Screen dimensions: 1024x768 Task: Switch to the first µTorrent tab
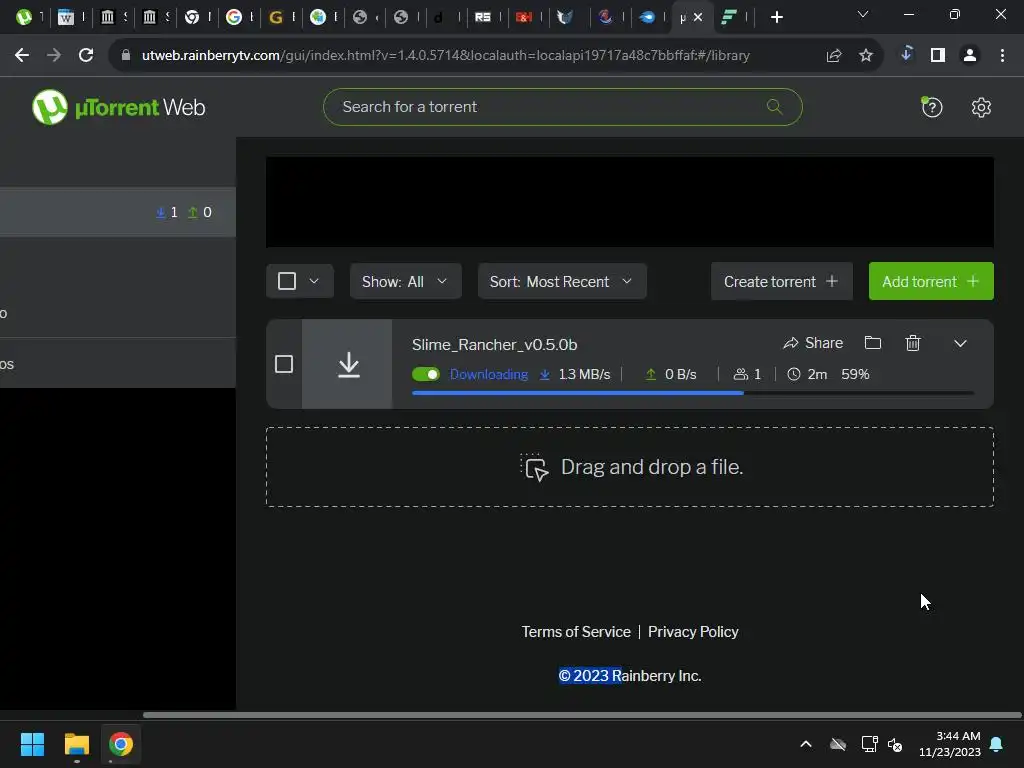30,18
